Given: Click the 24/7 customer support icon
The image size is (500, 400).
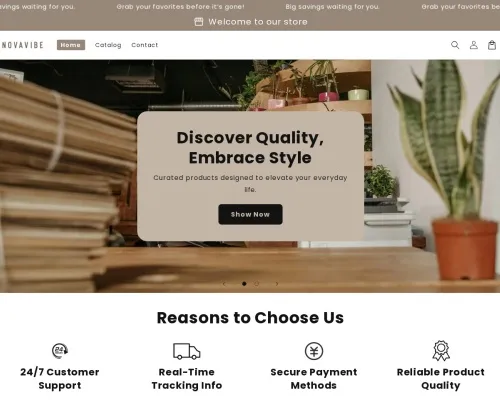Looking at the screenshot, I should [x=60, y=351].
